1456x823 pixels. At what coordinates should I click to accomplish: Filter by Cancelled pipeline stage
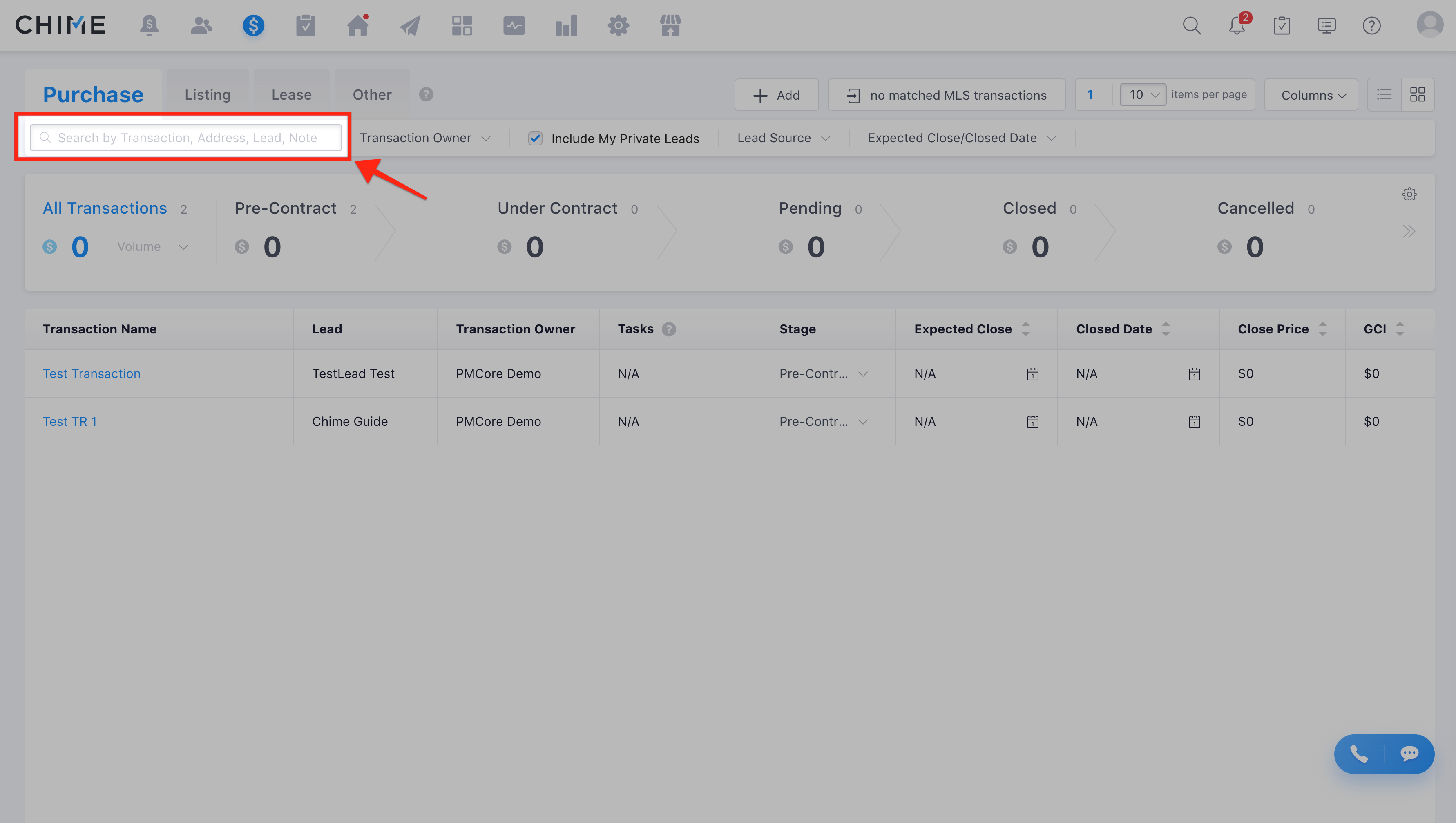click(x=1255, y=208)
